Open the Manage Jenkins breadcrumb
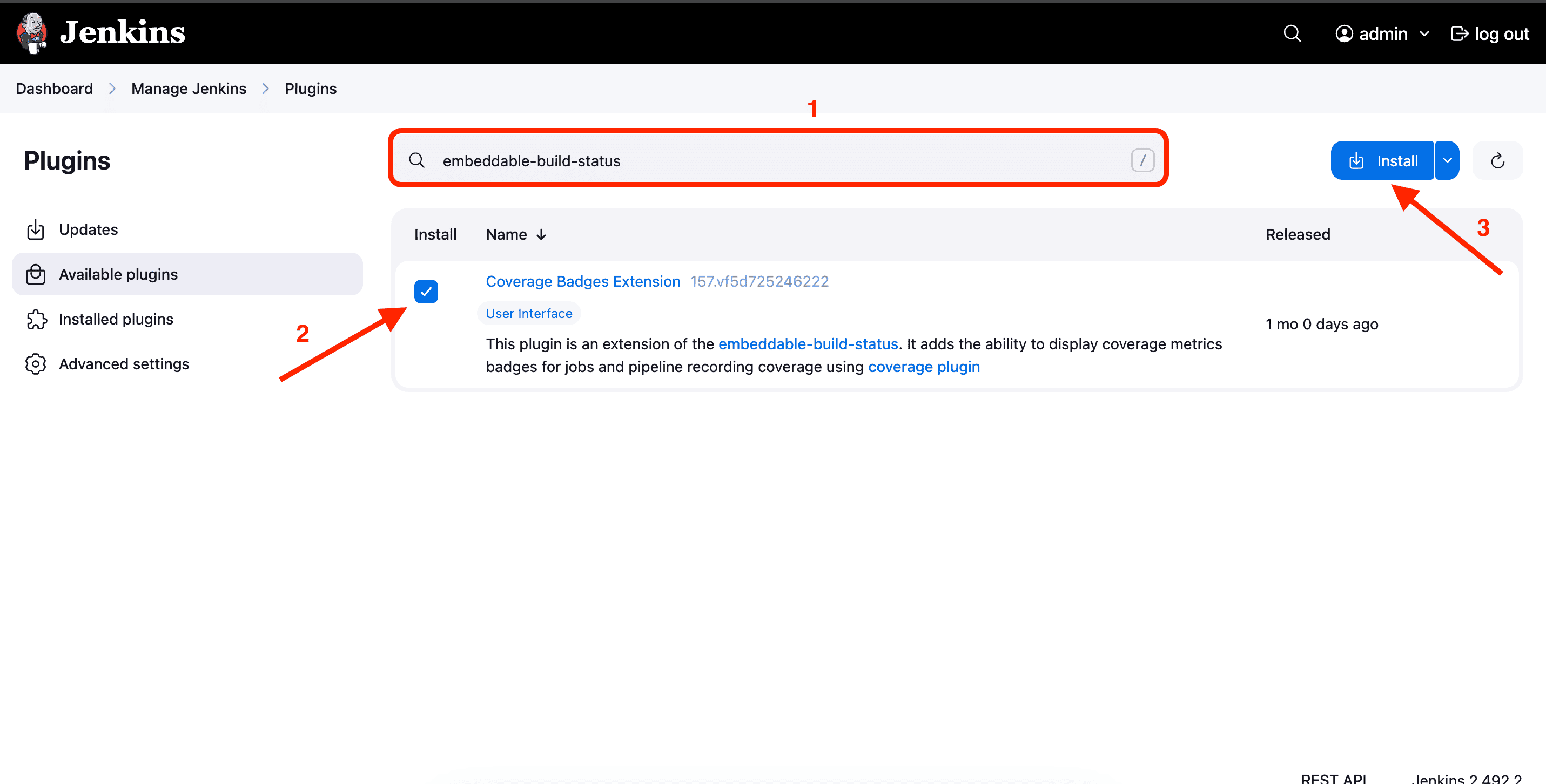The height and width of the screenshot is (784, 1546). (189, 89)
